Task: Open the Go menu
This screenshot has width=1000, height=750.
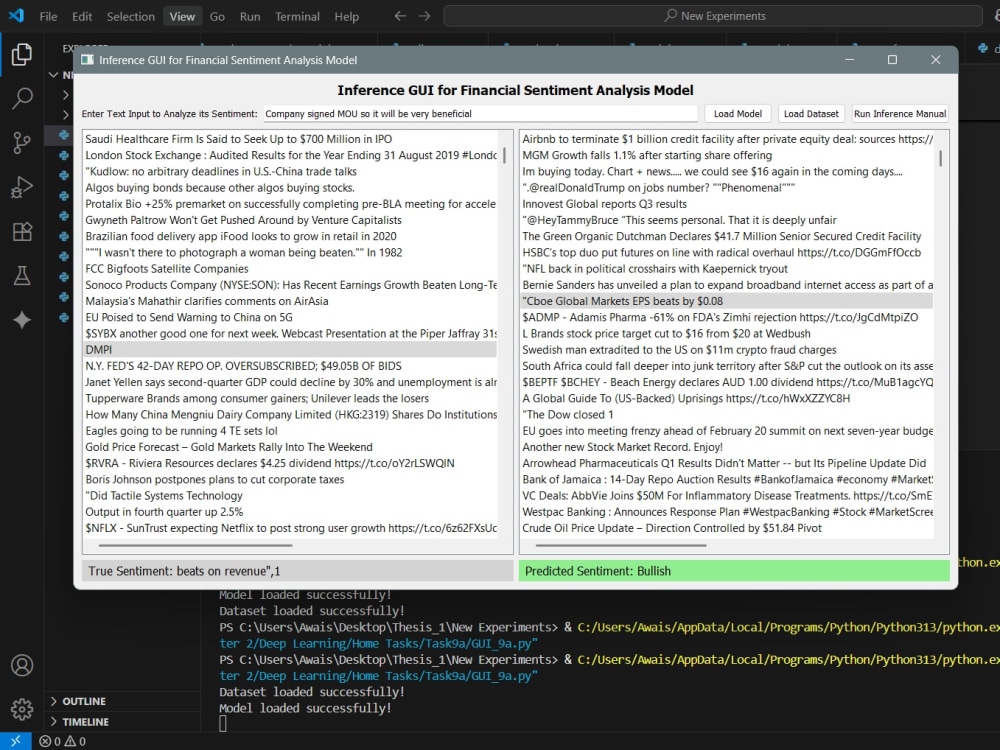Action: 217,17
